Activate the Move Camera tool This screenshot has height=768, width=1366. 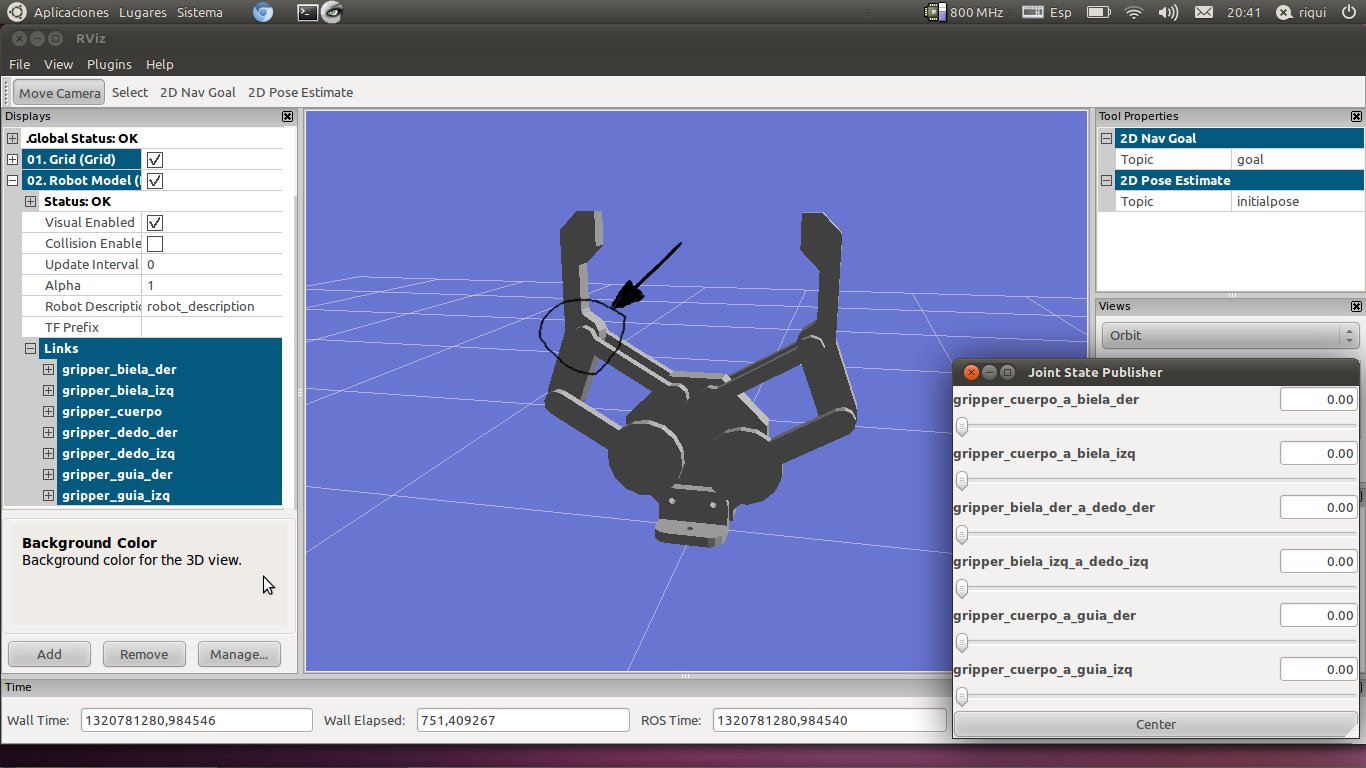tap(59, 93)
